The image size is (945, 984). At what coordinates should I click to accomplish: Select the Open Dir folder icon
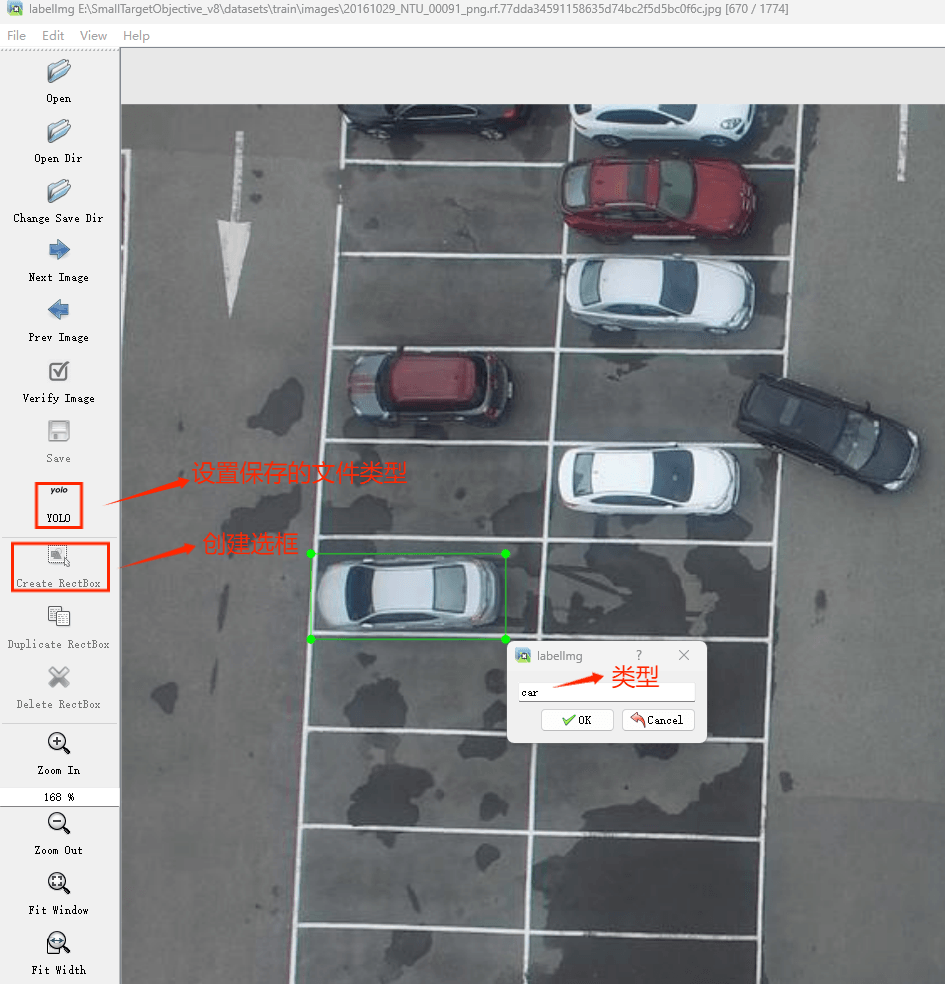pyautogui.click(x=59, y=132)
